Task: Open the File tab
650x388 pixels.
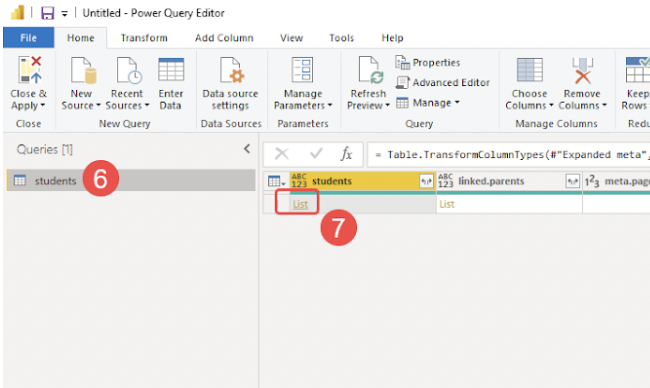Action: (29, 38)
